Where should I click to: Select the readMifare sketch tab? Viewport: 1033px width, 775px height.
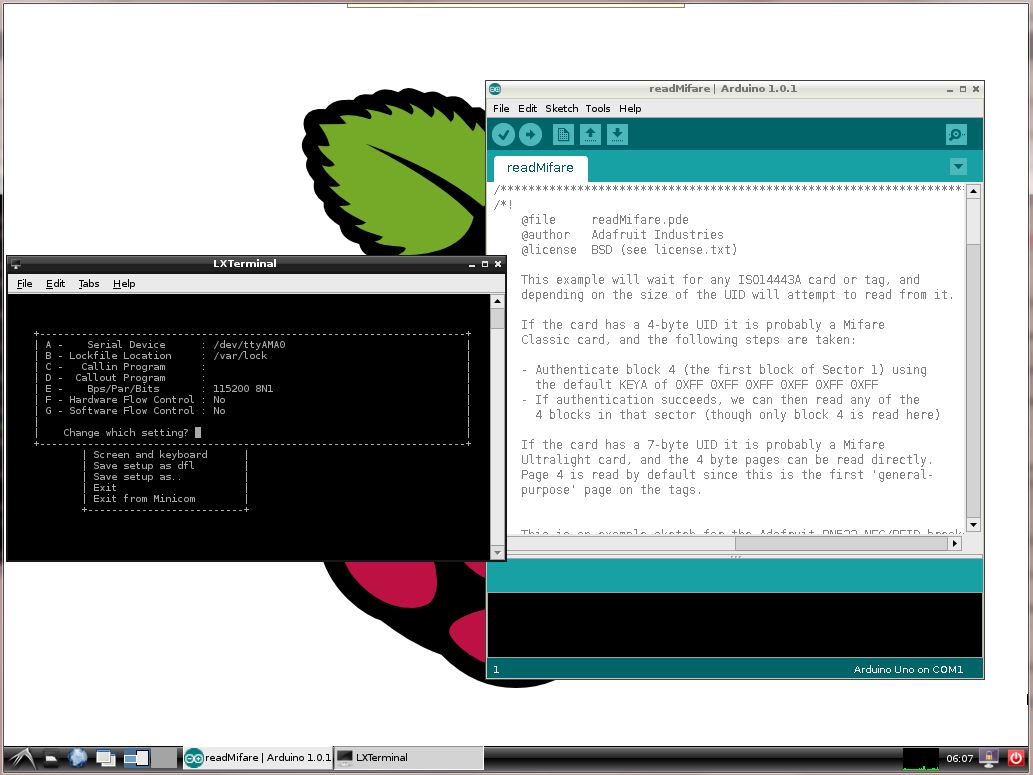click(x=540, y=168)
